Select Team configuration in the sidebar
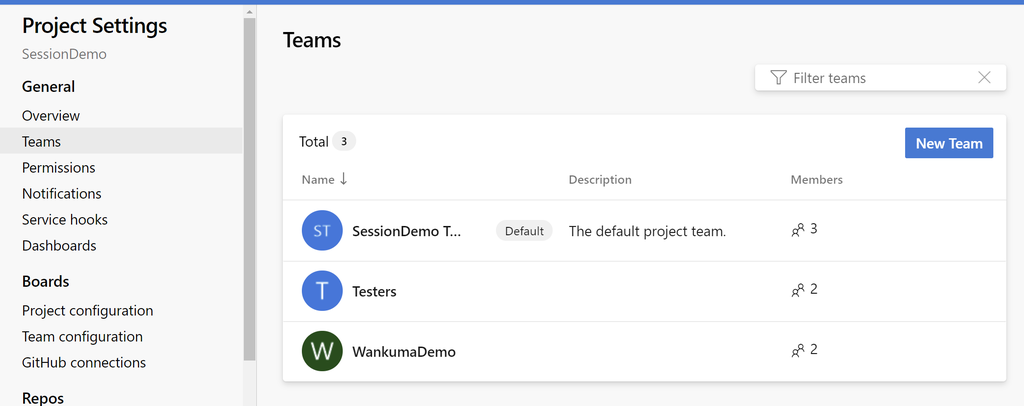 point(82,337)
